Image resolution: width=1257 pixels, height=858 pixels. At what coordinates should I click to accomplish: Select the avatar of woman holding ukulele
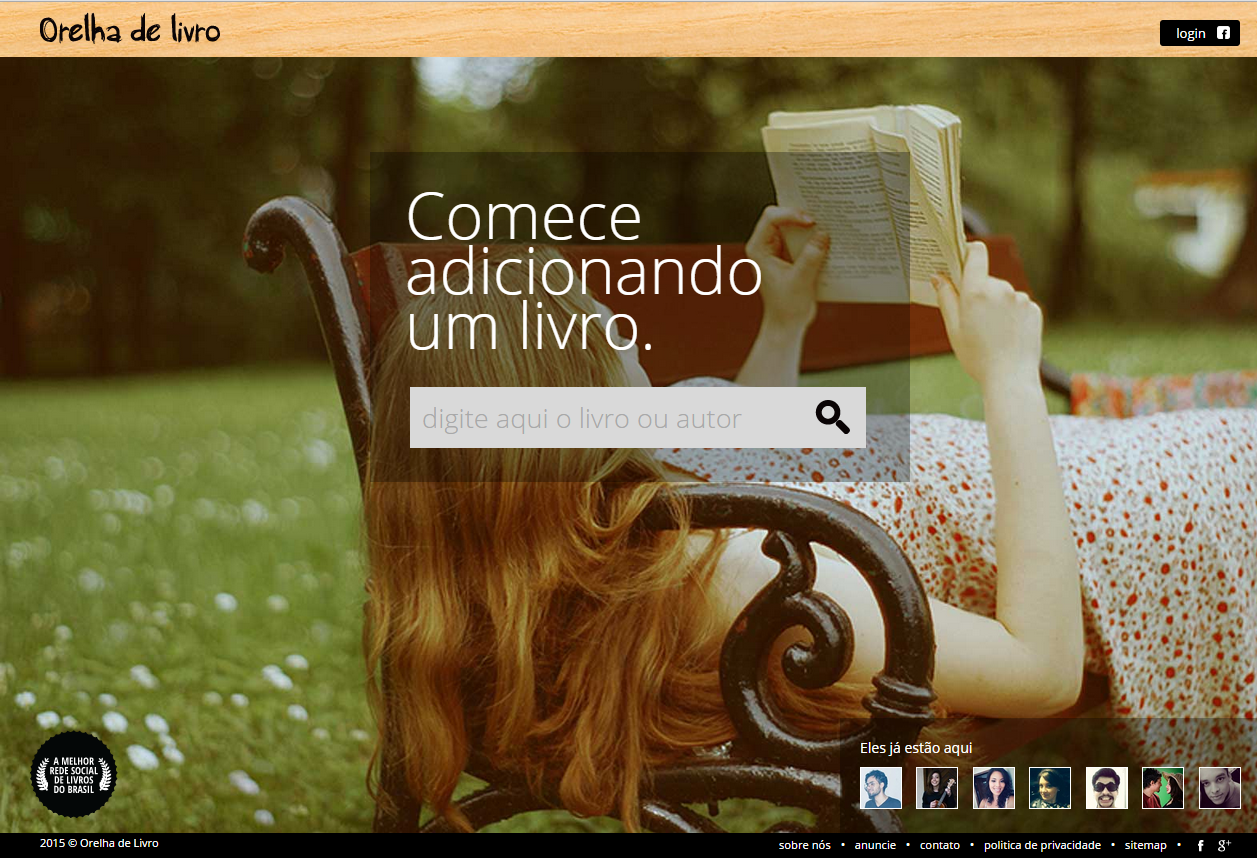coord(937,788)
